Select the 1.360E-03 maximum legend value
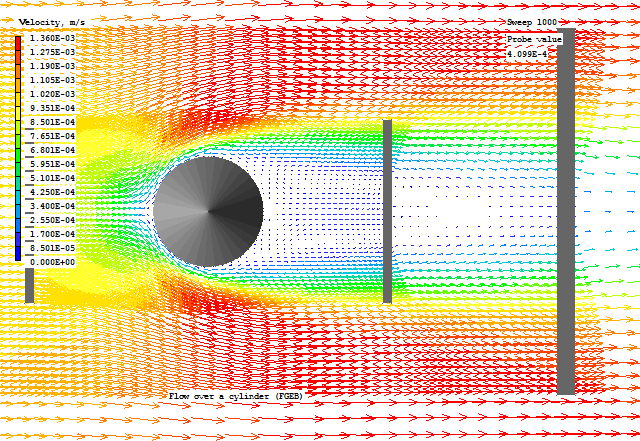The image size is (640, 441). [51, 38]
